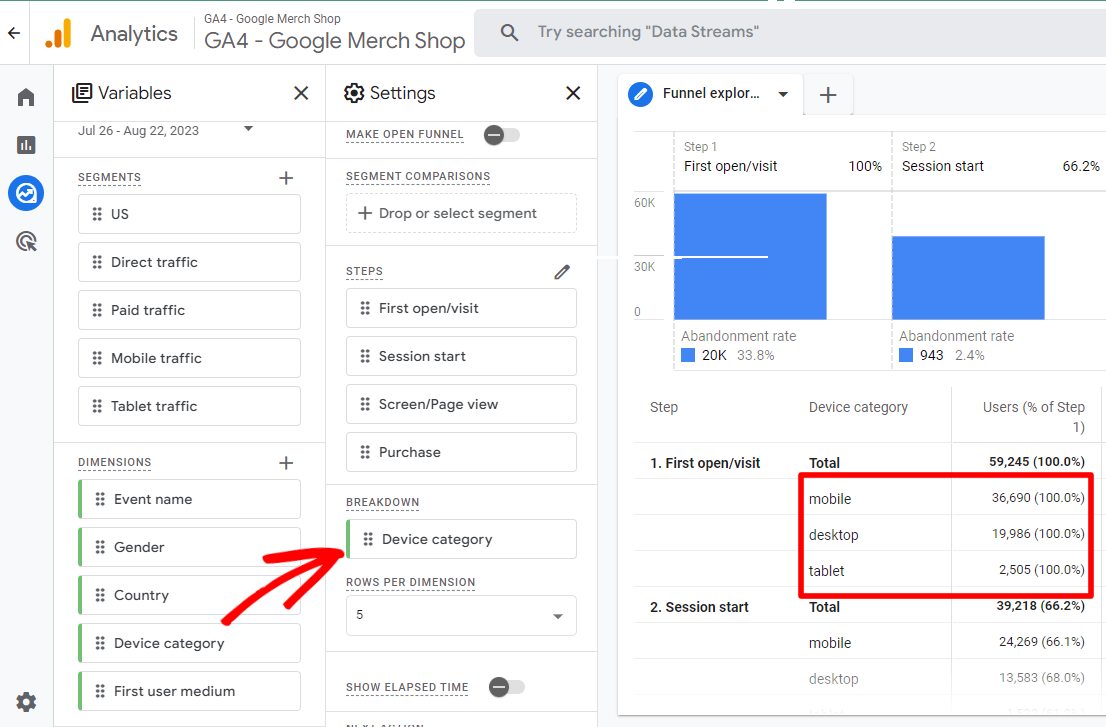
Task: Click the Steps edit pencil icon
Action: click(x=562, y=271)
